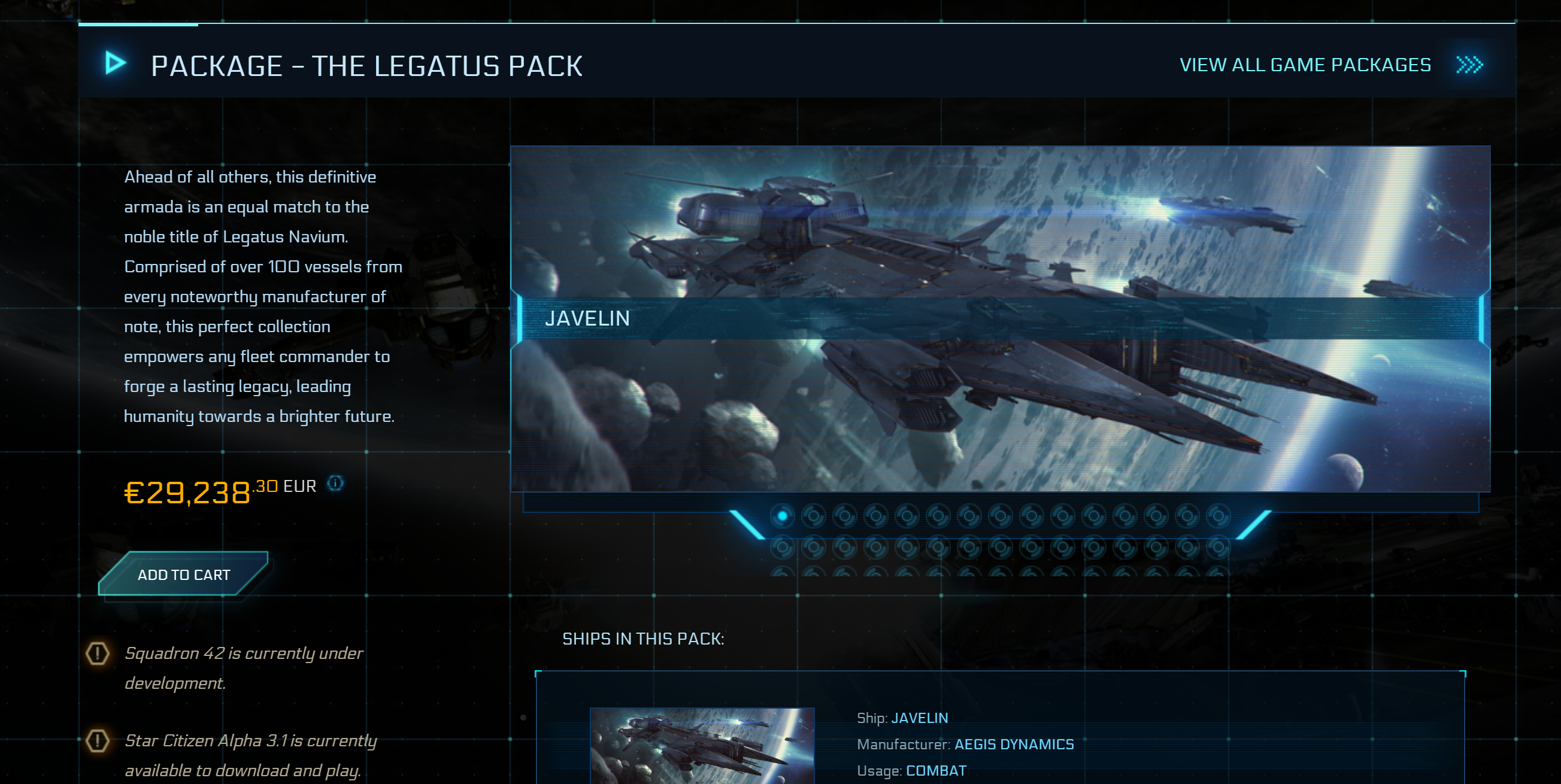
Task: Select first carousel dot in second row
Action: point(783,548)
